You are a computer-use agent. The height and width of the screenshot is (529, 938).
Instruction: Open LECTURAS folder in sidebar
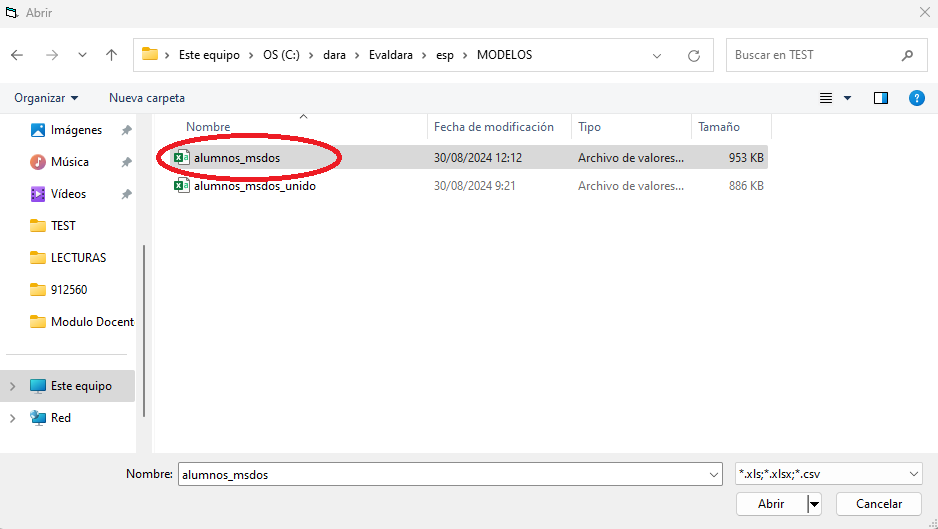coord(78,258)
